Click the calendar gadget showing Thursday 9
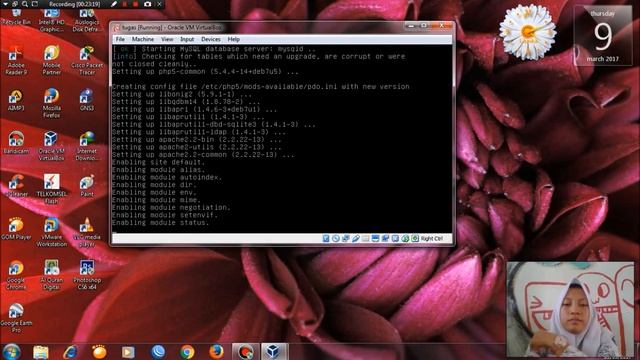640x360 pixels. [x=603, y=36]
